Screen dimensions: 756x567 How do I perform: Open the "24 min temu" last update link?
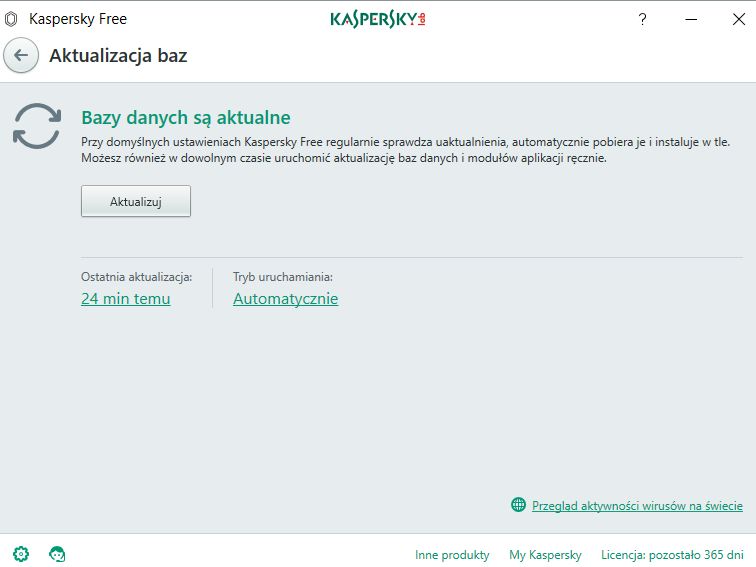point(125,298)
